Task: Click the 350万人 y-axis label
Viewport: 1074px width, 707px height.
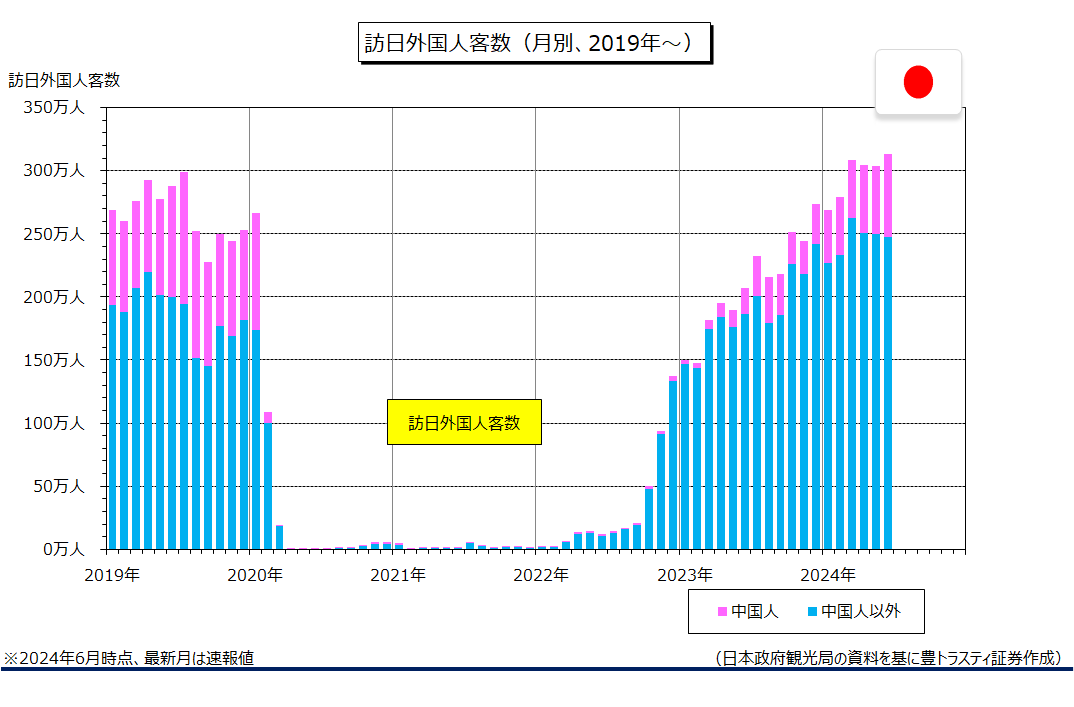Action: click(x=54, y=108)
